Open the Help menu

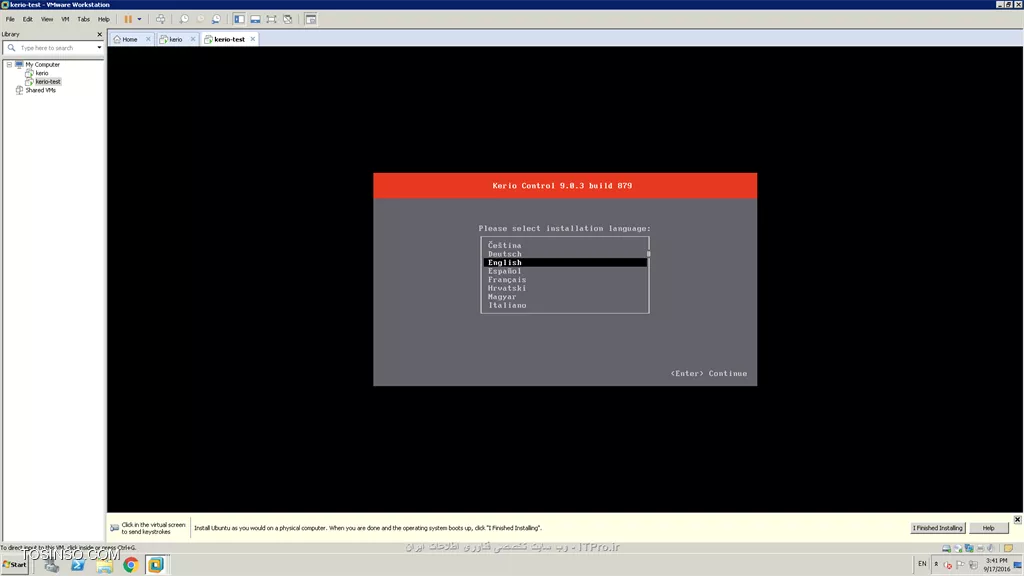pyautogui.click(x=103, y=19)
